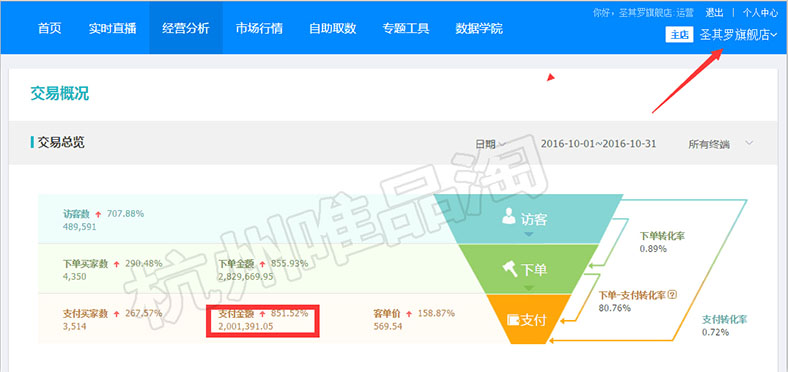
Task: Click the rate value 0.72%
Action: [x=716, y=332]
